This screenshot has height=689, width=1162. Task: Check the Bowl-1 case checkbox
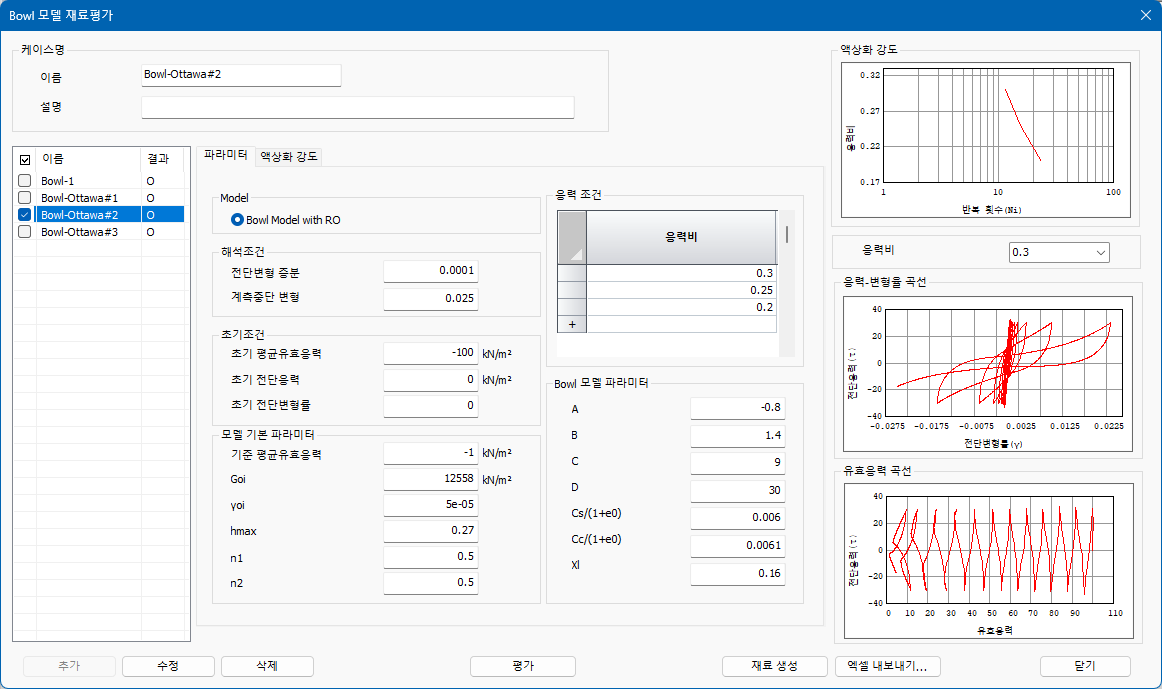[24, 181]
